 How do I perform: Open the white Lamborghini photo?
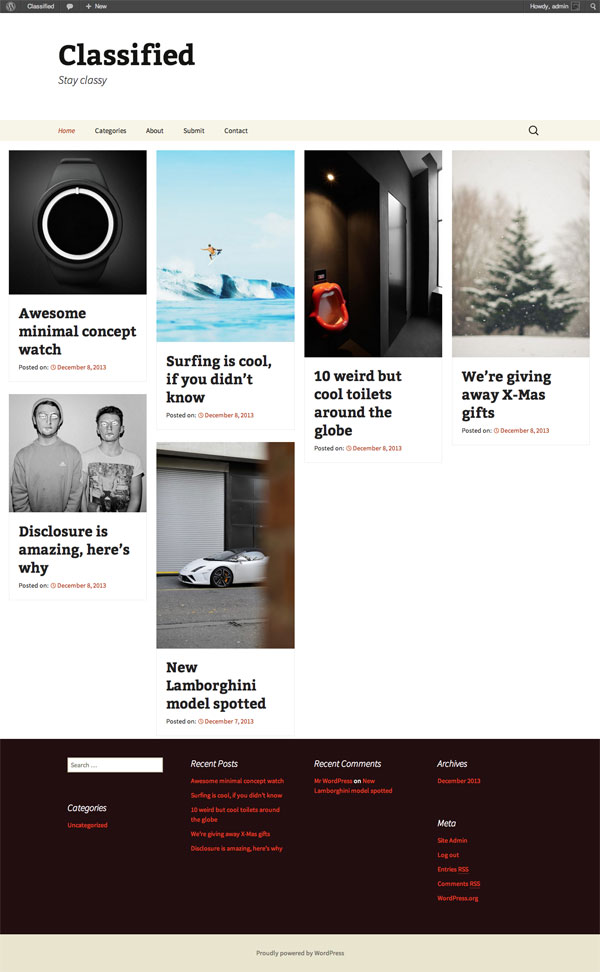point(225,545)
